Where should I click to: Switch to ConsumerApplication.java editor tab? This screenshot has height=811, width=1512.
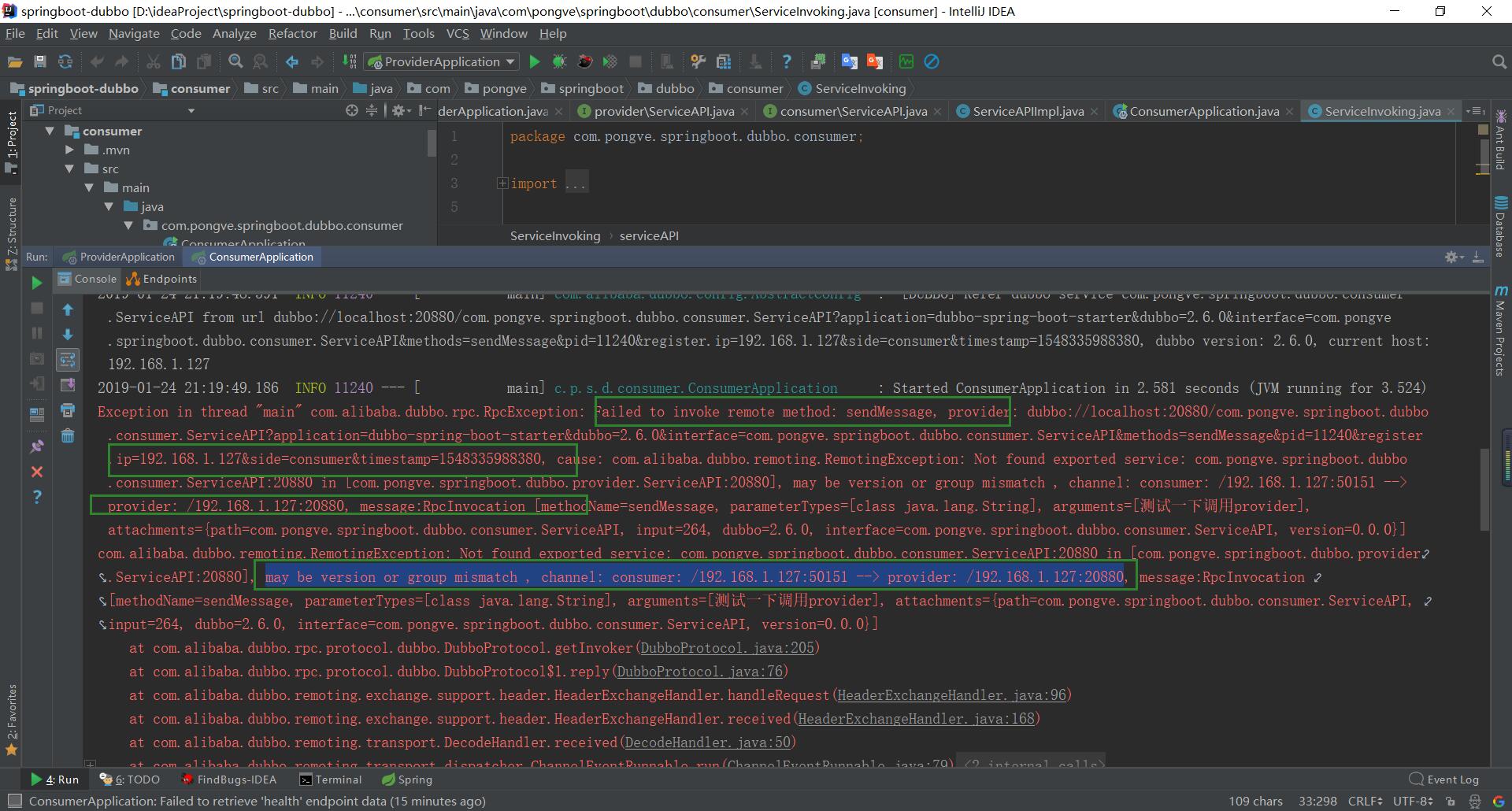(1203, 111)
